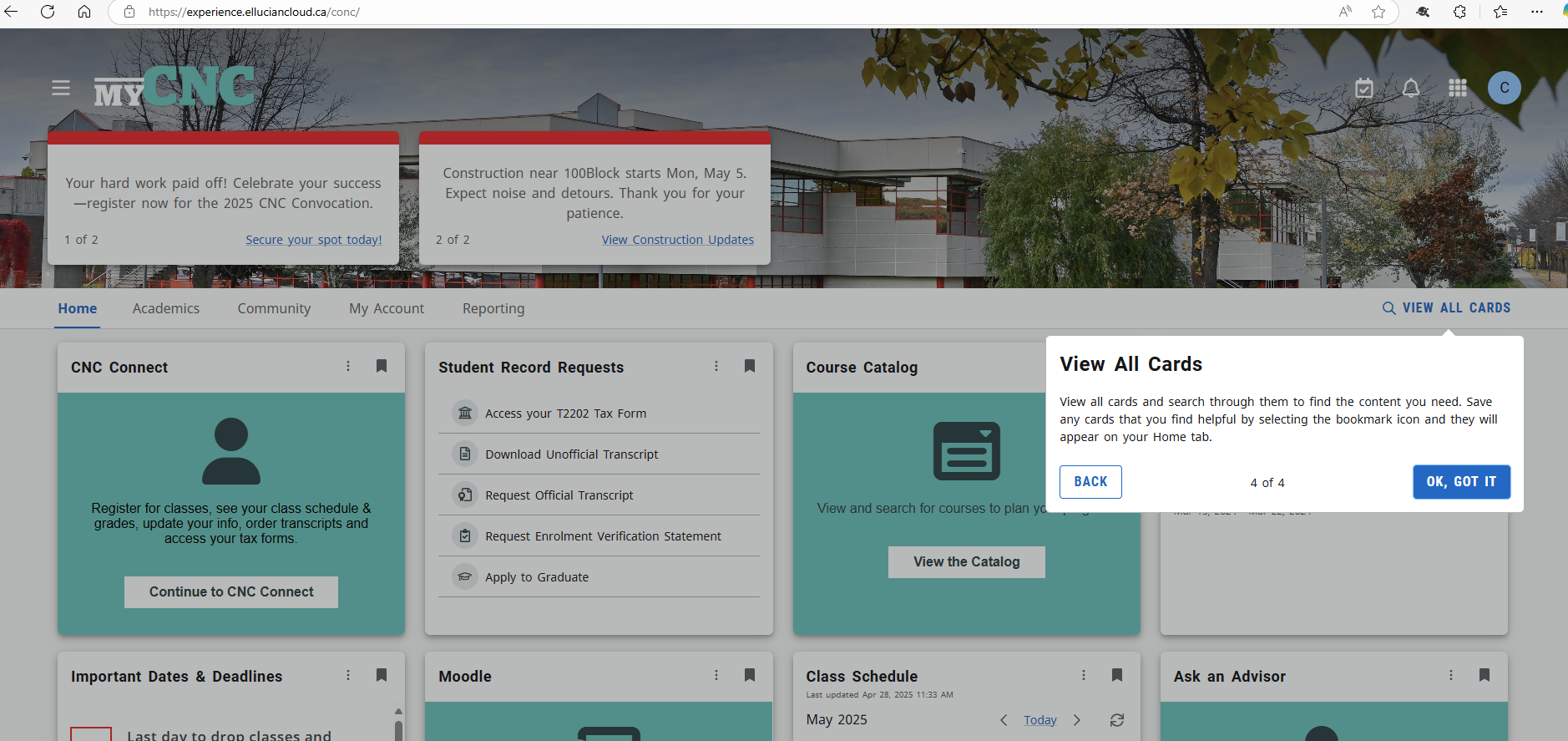The width and height of the screenshot is (1568, 741).
Task: Refresh the Class Schedule card
Action: click(x=1116, y=720)
